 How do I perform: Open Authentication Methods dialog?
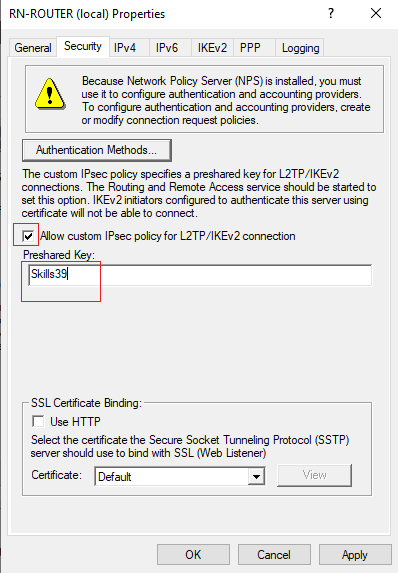[x=96, y=150]
